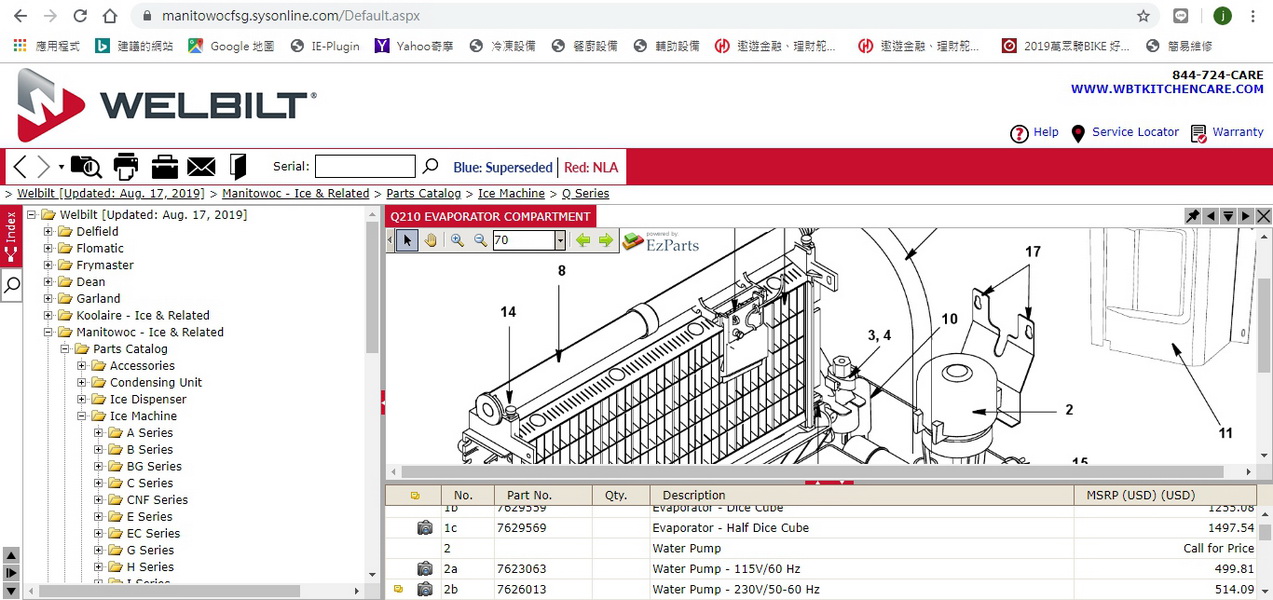
Task: Click the camera icon for part 2a
Action: tap(425, 569)
